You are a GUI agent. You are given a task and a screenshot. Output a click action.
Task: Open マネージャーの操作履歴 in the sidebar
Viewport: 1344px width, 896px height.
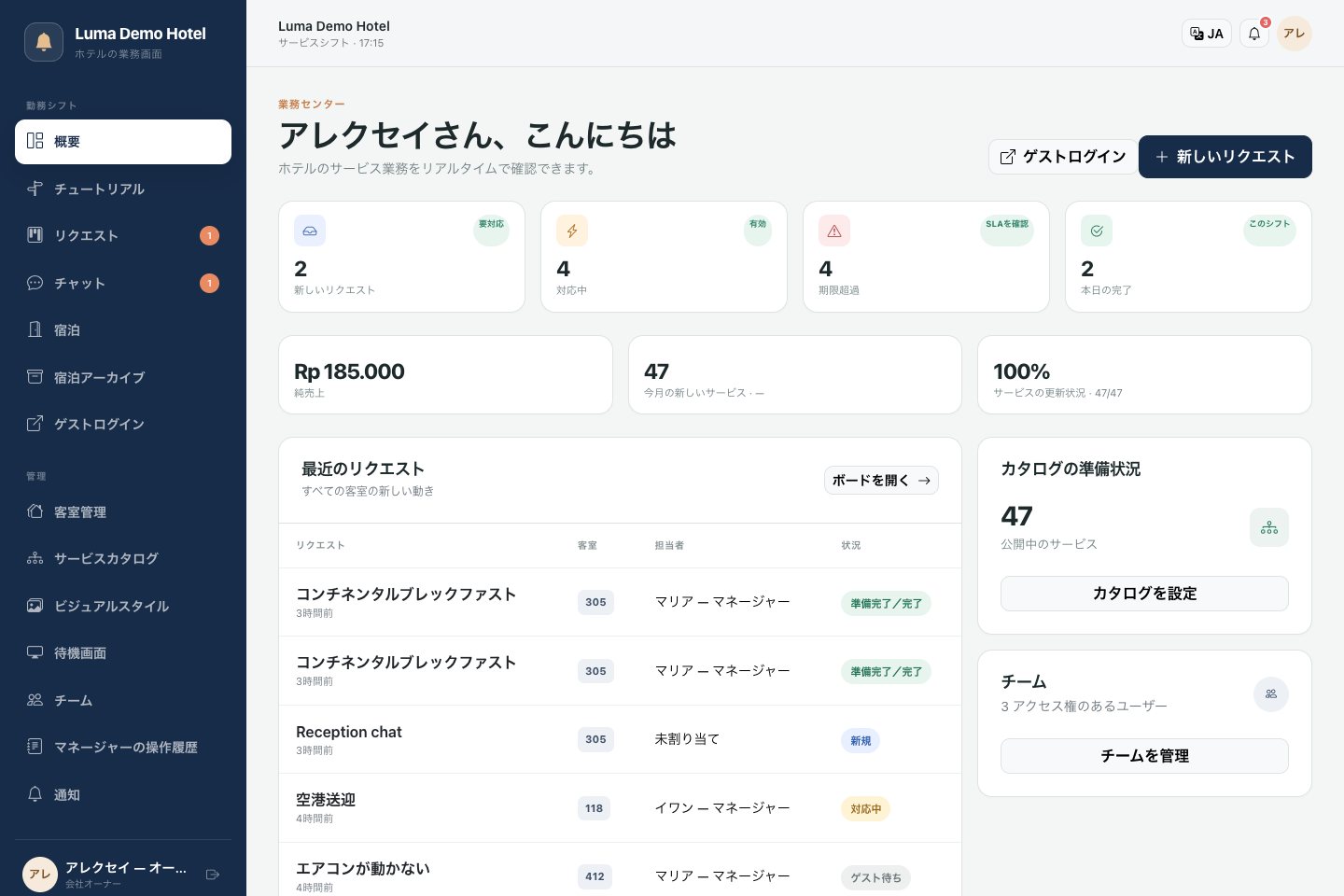coord(123,747)
